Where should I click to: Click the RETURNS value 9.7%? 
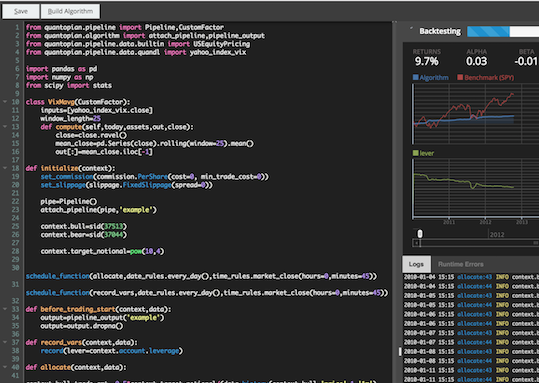427,62
